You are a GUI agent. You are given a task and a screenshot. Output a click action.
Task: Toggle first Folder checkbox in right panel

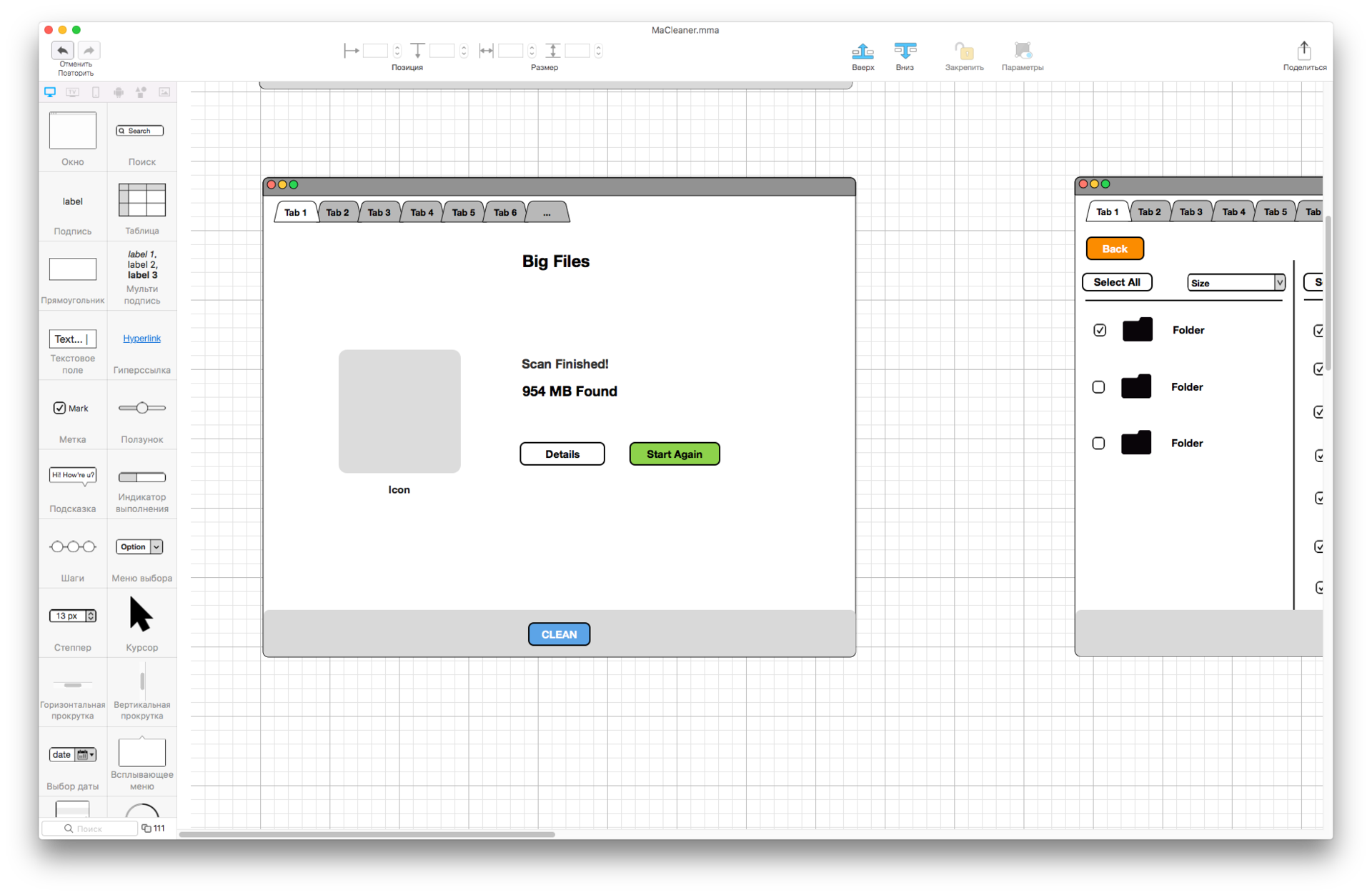1099,329
